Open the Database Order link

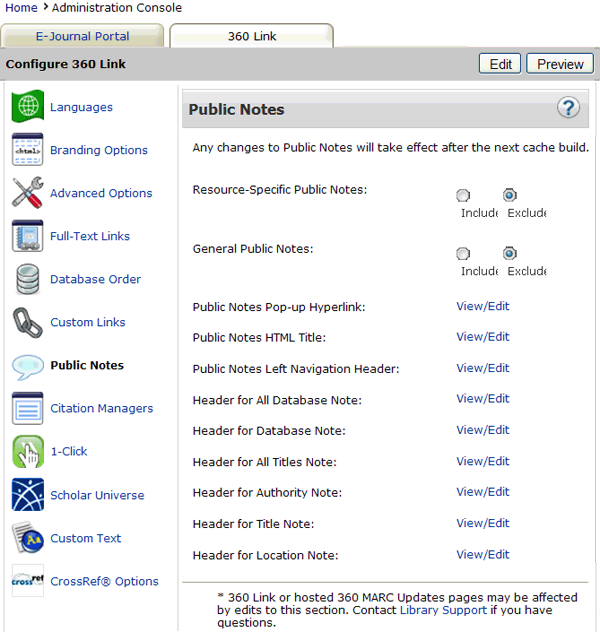coord(96,279)
